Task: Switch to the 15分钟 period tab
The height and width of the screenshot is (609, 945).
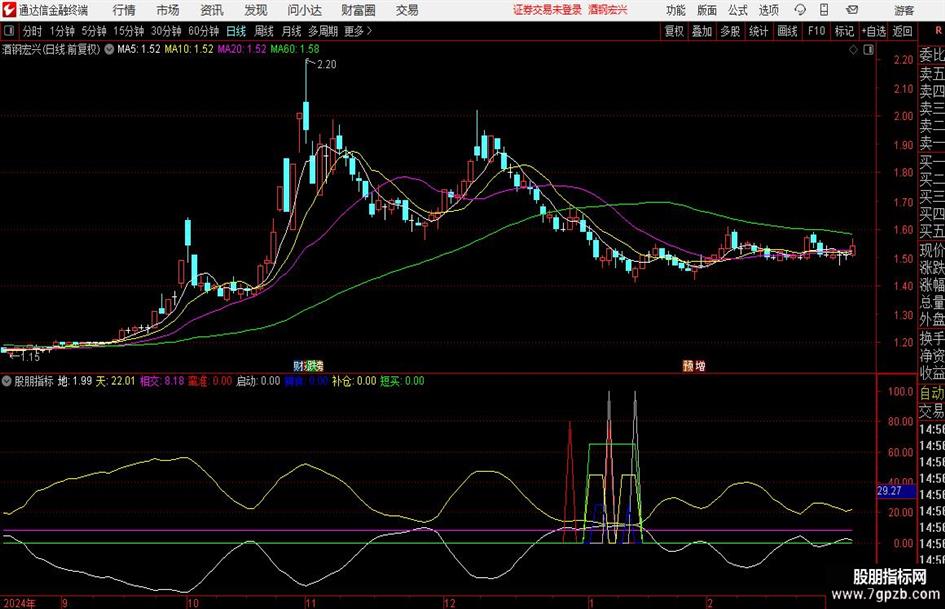Action: 129,31
